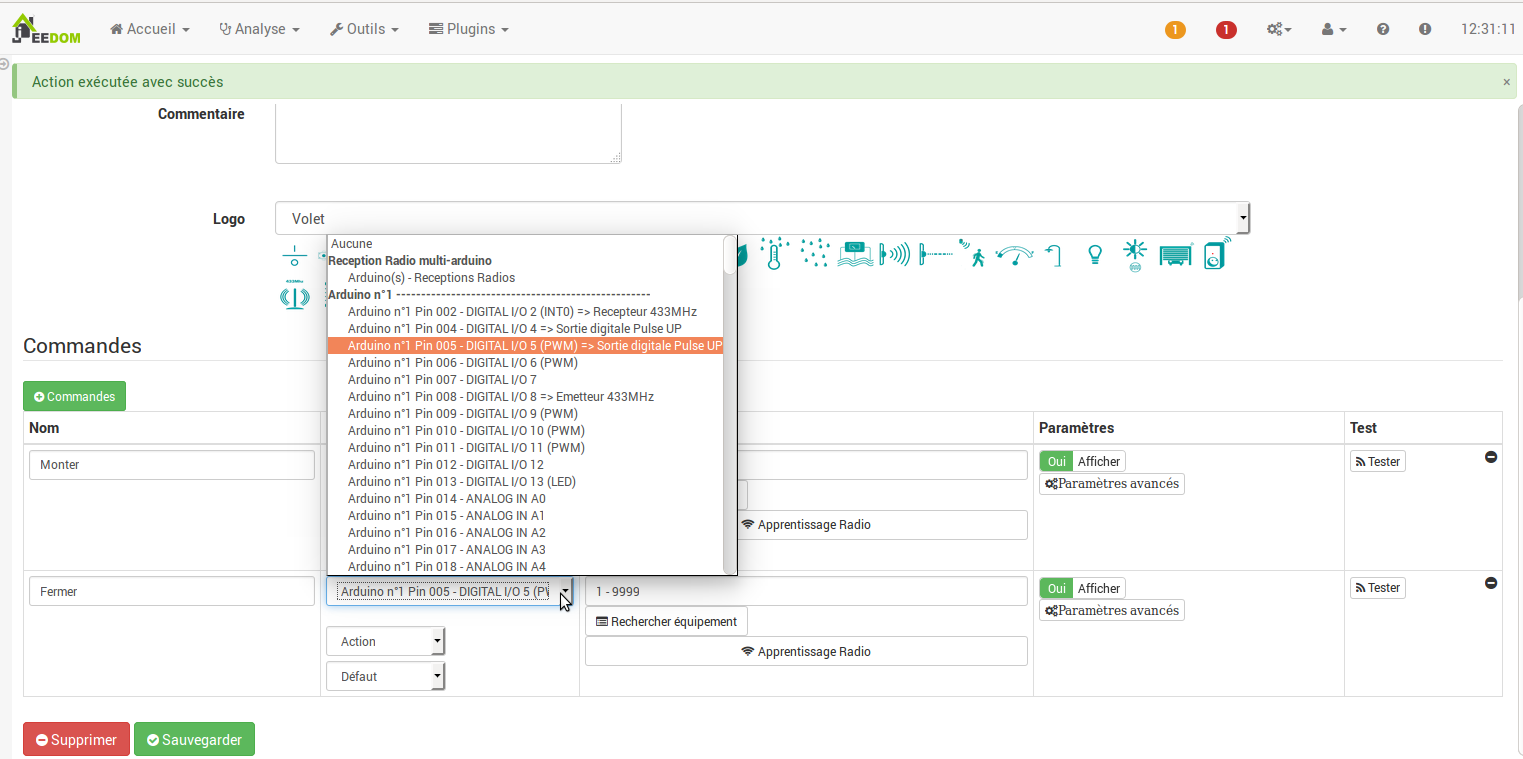Select Pin 002 Recepteur 433MHz option
The height and width of the screenshot is (759, 1523).
(x=525, y=311)
